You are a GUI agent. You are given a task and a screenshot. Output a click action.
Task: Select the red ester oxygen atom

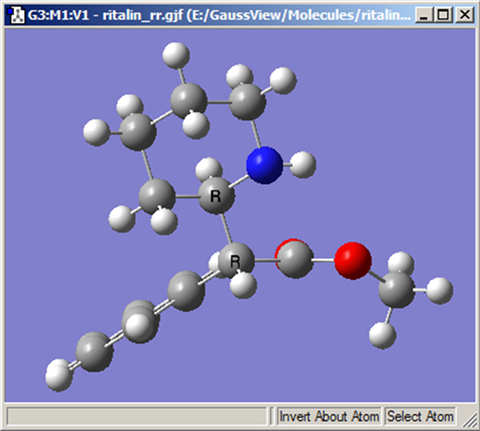(353, 261)
